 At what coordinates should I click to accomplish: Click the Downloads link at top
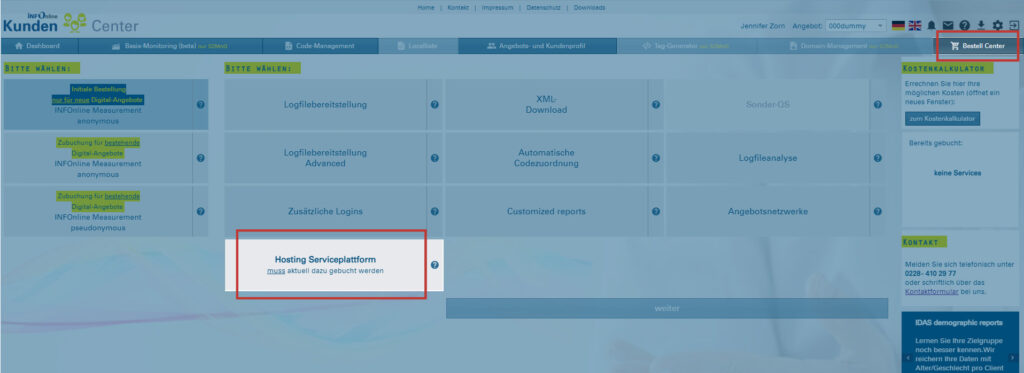tap(589, 8)
